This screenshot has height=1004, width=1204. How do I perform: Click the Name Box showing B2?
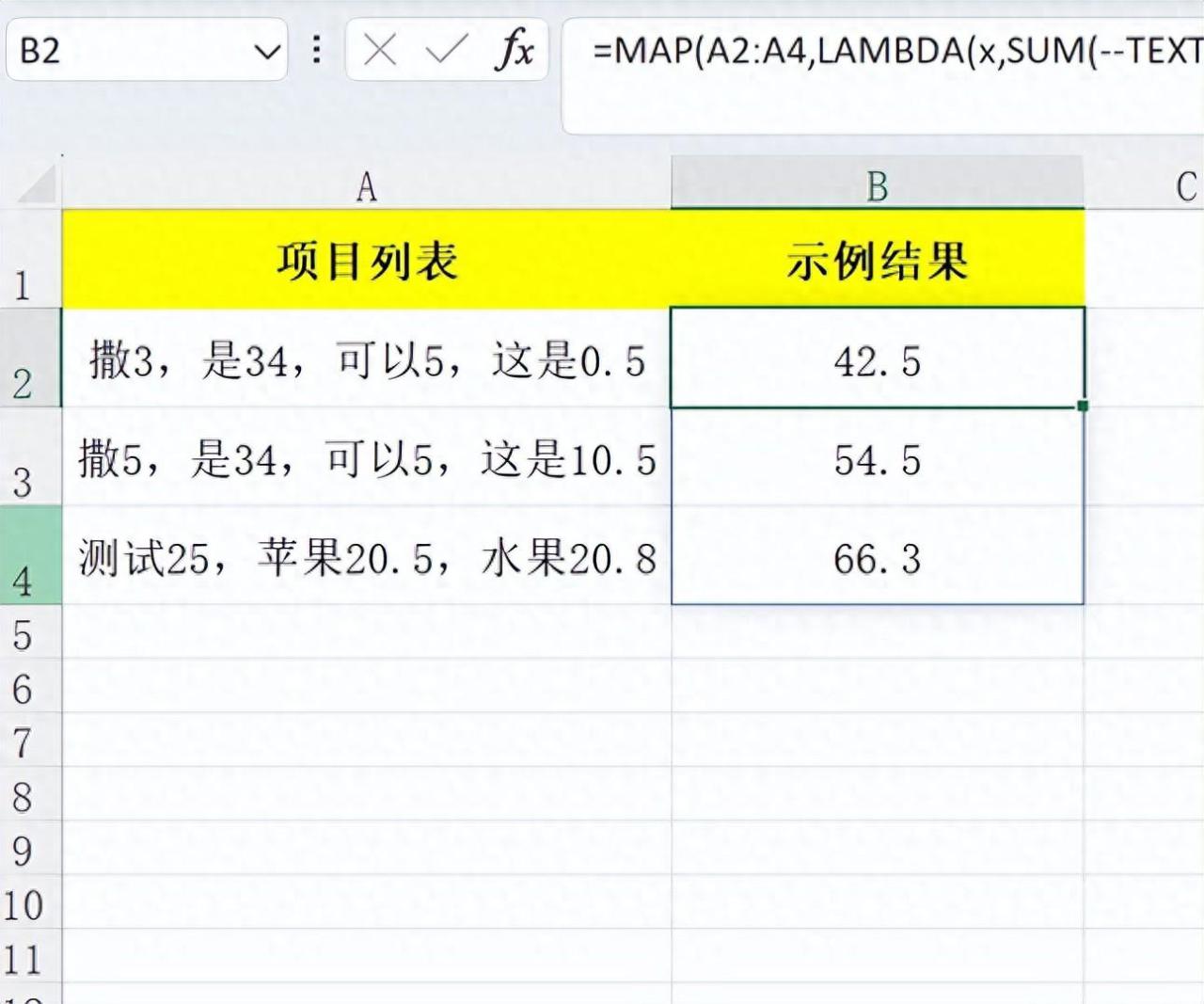pos(146,49)
